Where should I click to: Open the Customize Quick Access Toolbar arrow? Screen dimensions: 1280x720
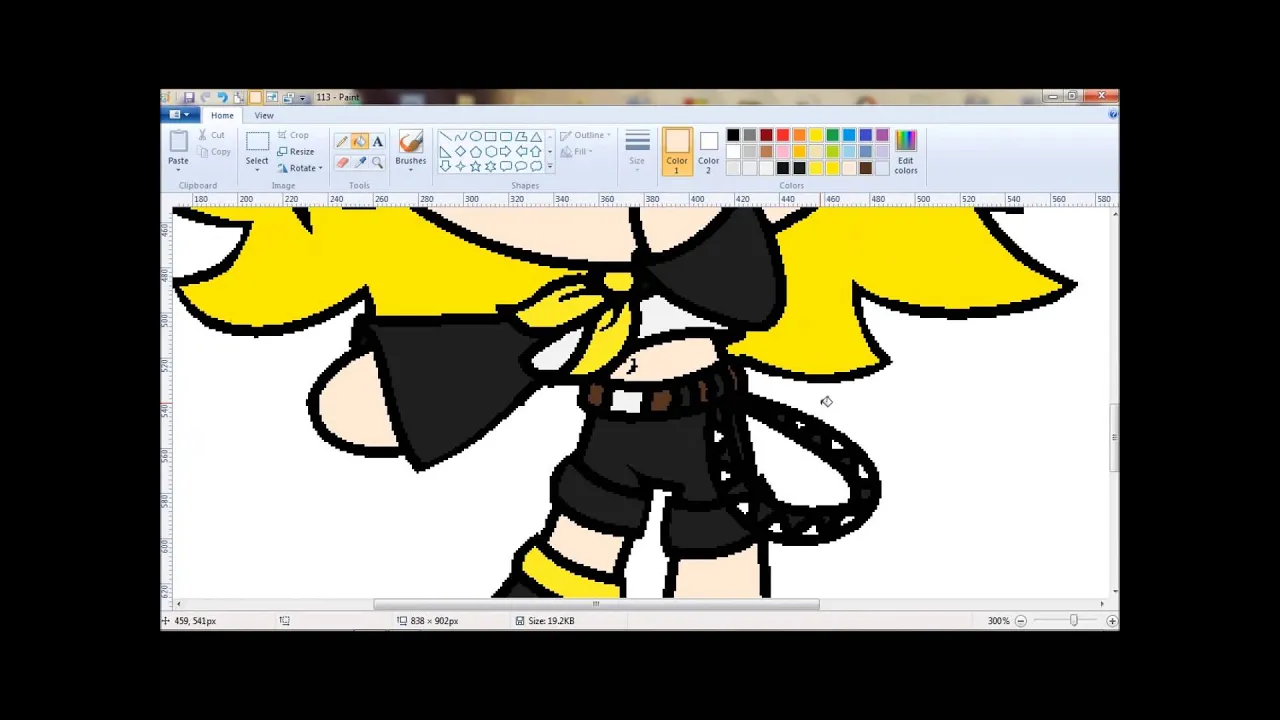(x=302, y=98)
